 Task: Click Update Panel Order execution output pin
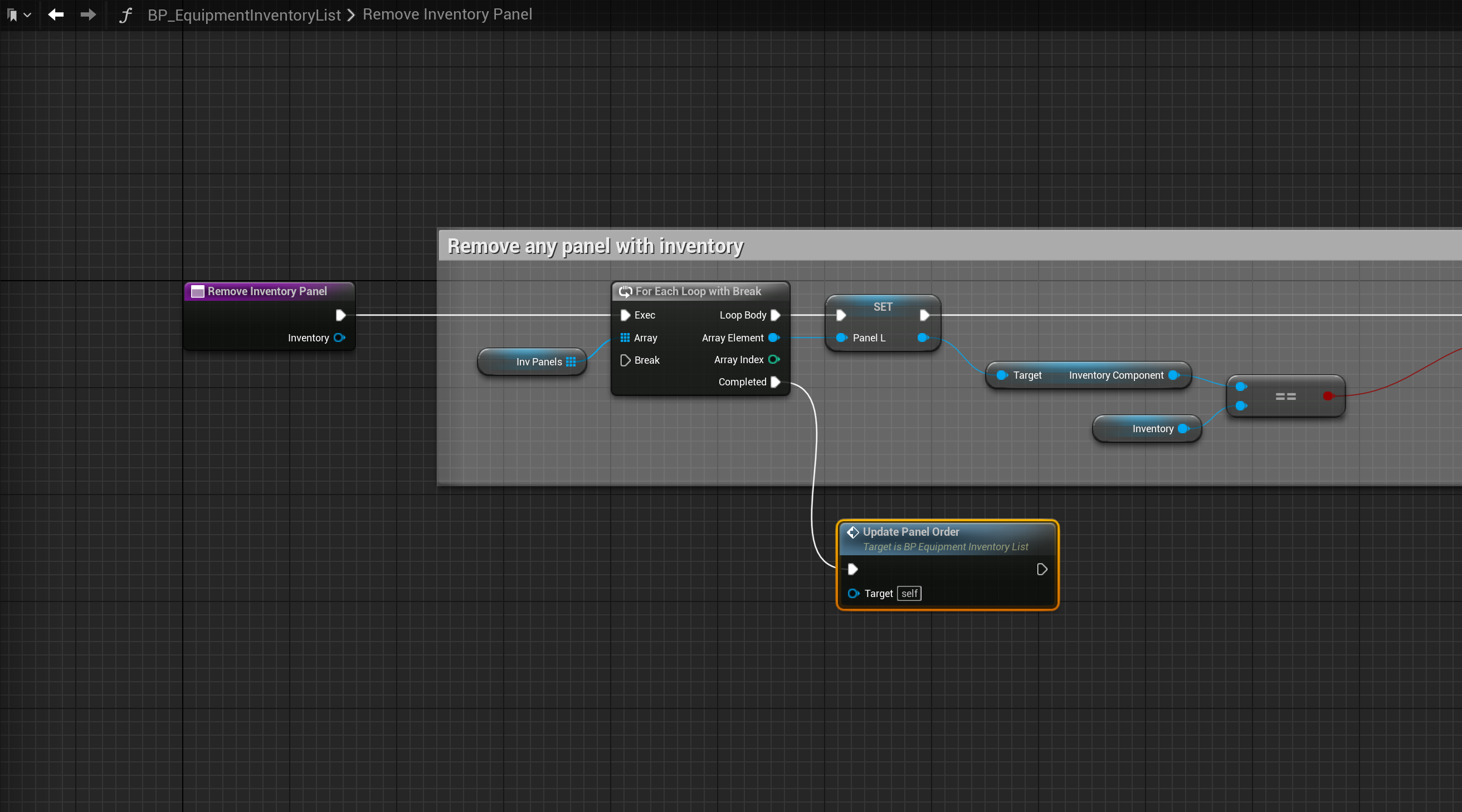pos(1041,569)
